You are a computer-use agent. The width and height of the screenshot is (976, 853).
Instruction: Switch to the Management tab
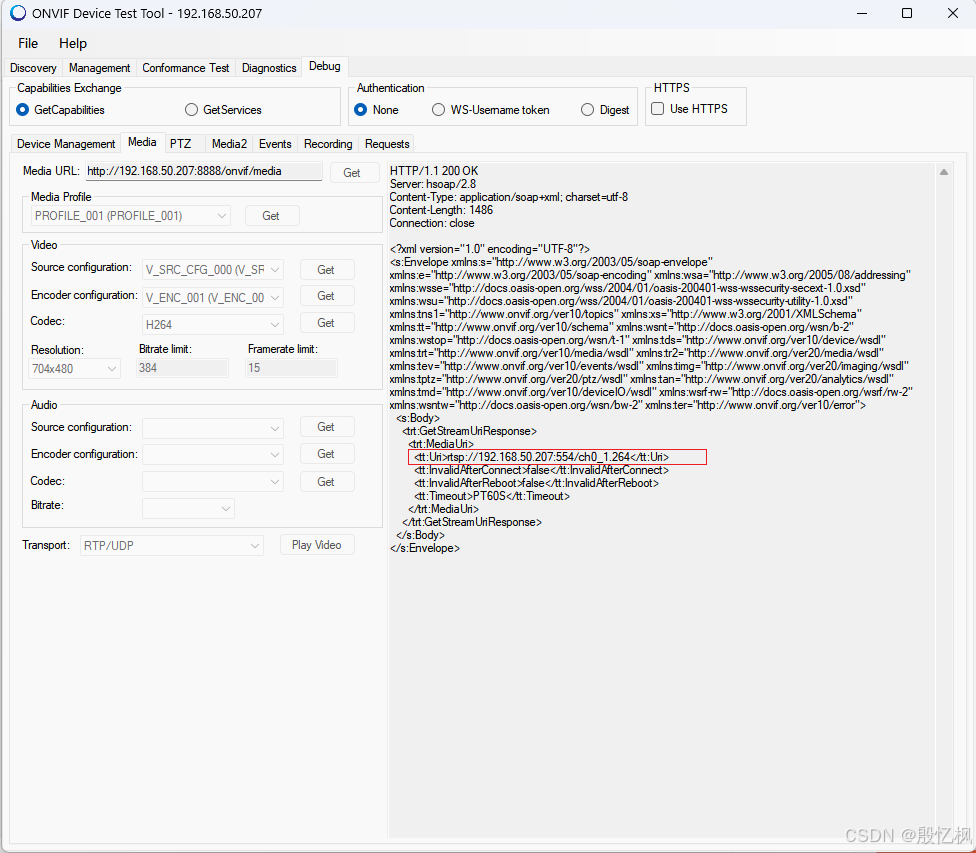tap(99, 67)
